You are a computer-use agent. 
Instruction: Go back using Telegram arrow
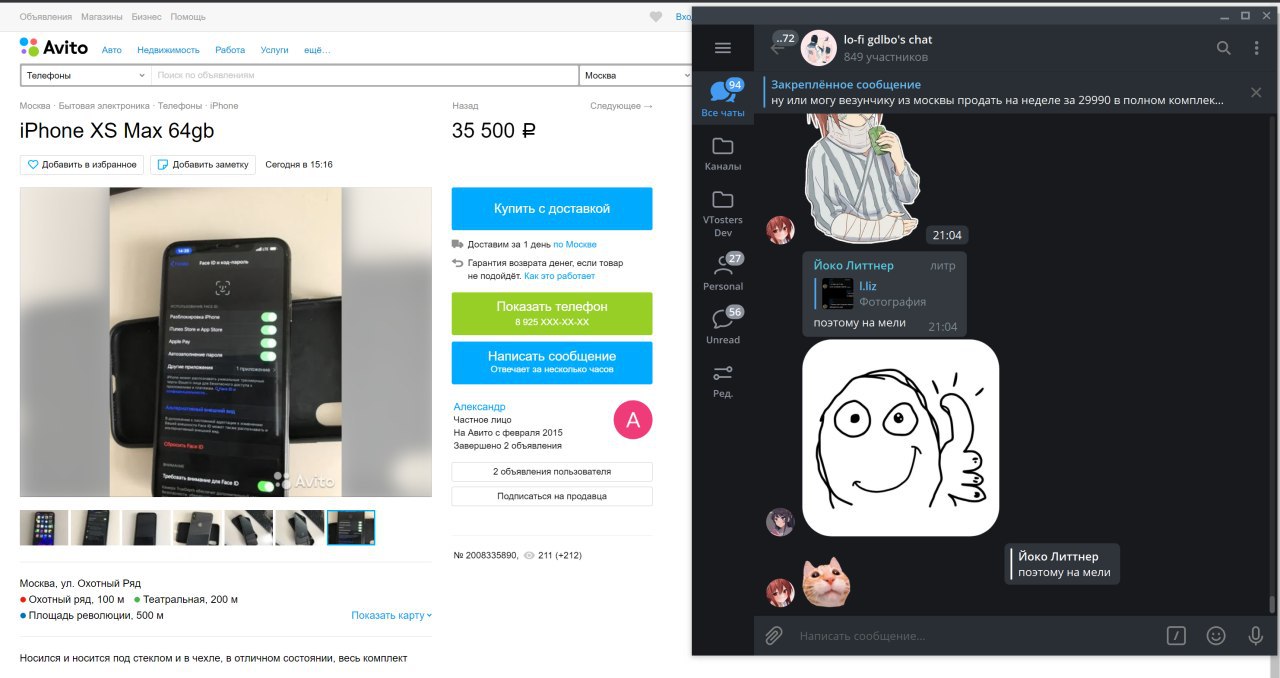778,47
